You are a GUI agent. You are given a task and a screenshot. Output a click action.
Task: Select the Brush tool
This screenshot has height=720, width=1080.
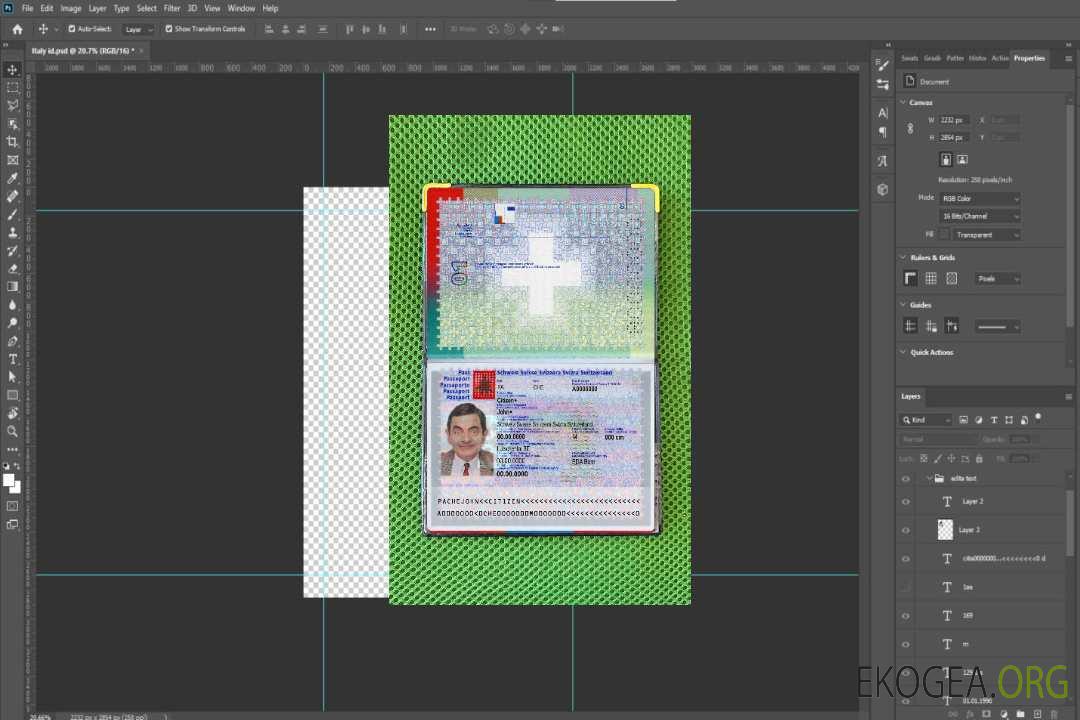pyautogui.click(x=12, y=214)
